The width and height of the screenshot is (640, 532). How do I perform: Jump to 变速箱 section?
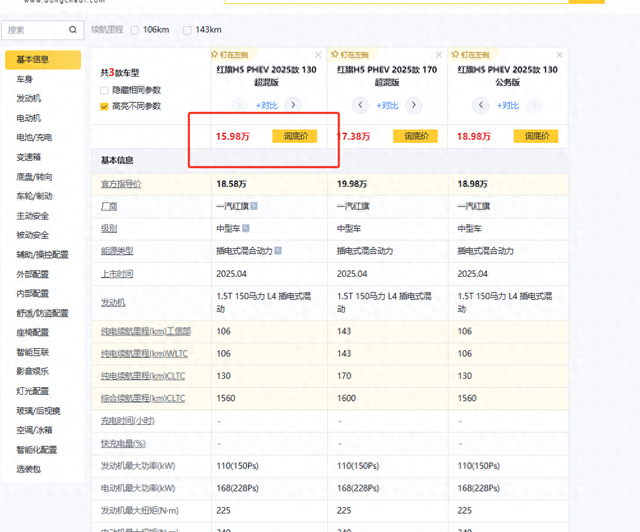tap(29, 157)
